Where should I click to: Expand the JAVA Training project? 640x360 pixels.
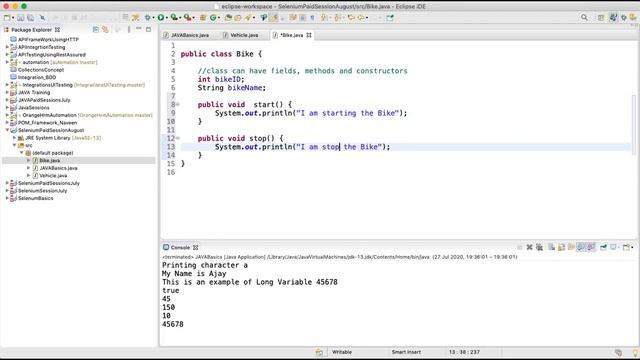7,92
